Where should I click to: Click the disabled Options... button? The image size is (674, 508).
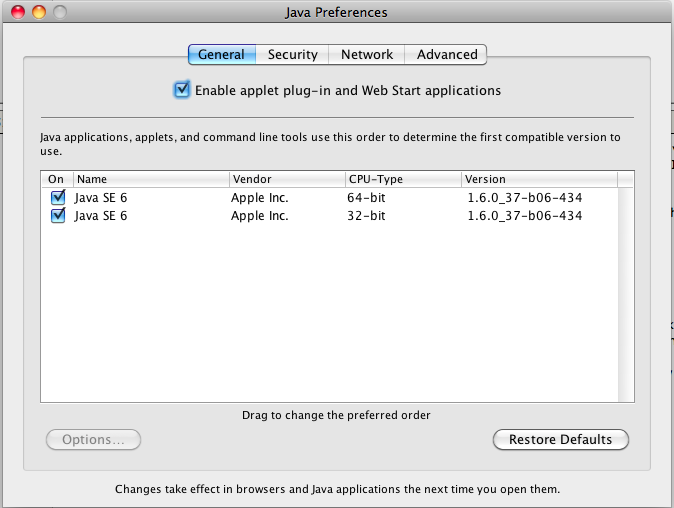[x=93, y=439]
